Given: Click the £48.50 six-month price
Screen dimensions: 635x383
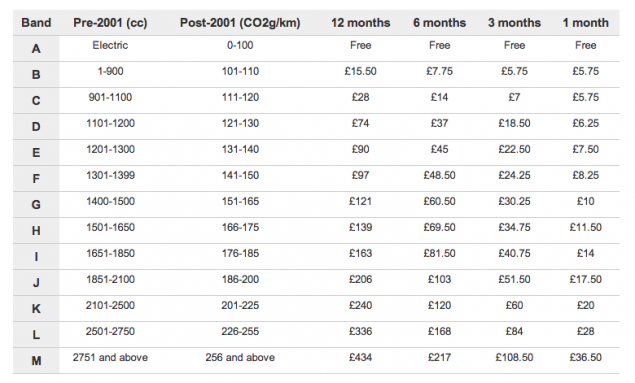Looking at the screenshot, I should coord(439,175).
